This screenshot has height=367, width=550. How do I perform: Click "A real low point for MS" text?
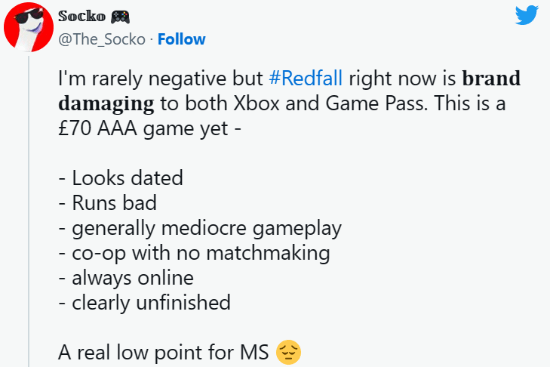(x=164, y=352)
